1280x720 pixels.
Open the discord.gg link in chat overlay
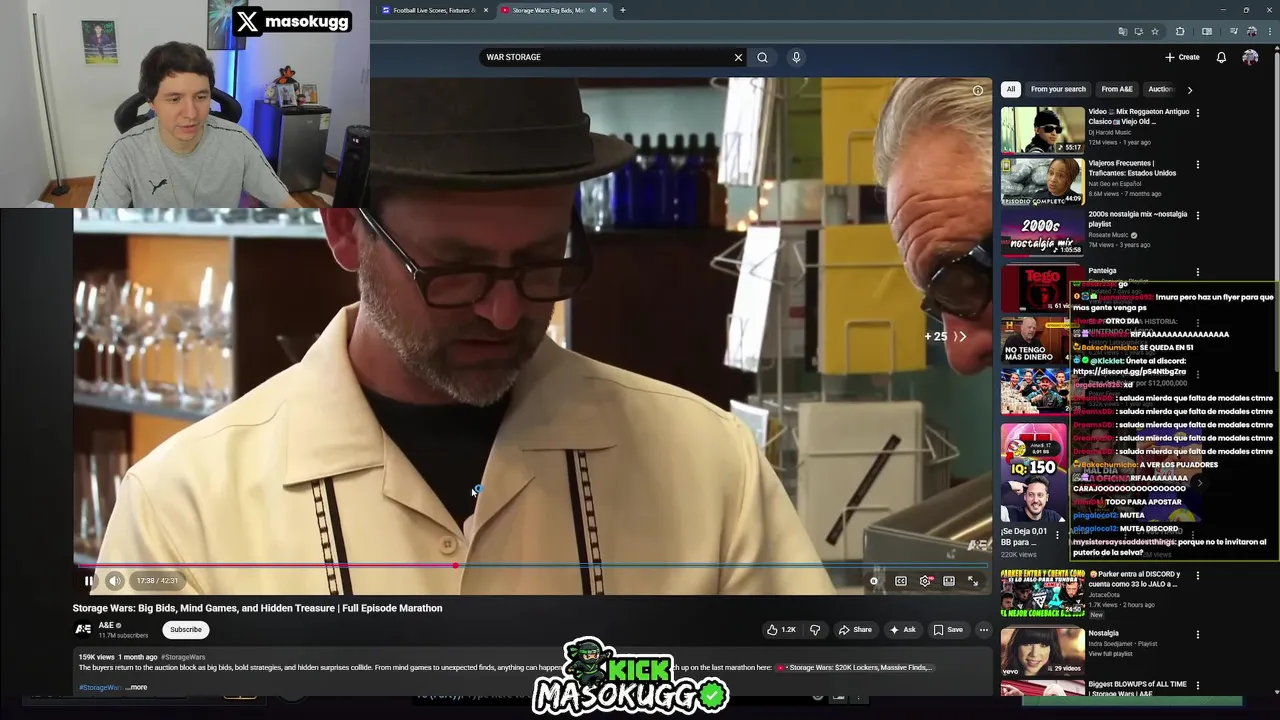(1129, 372)
